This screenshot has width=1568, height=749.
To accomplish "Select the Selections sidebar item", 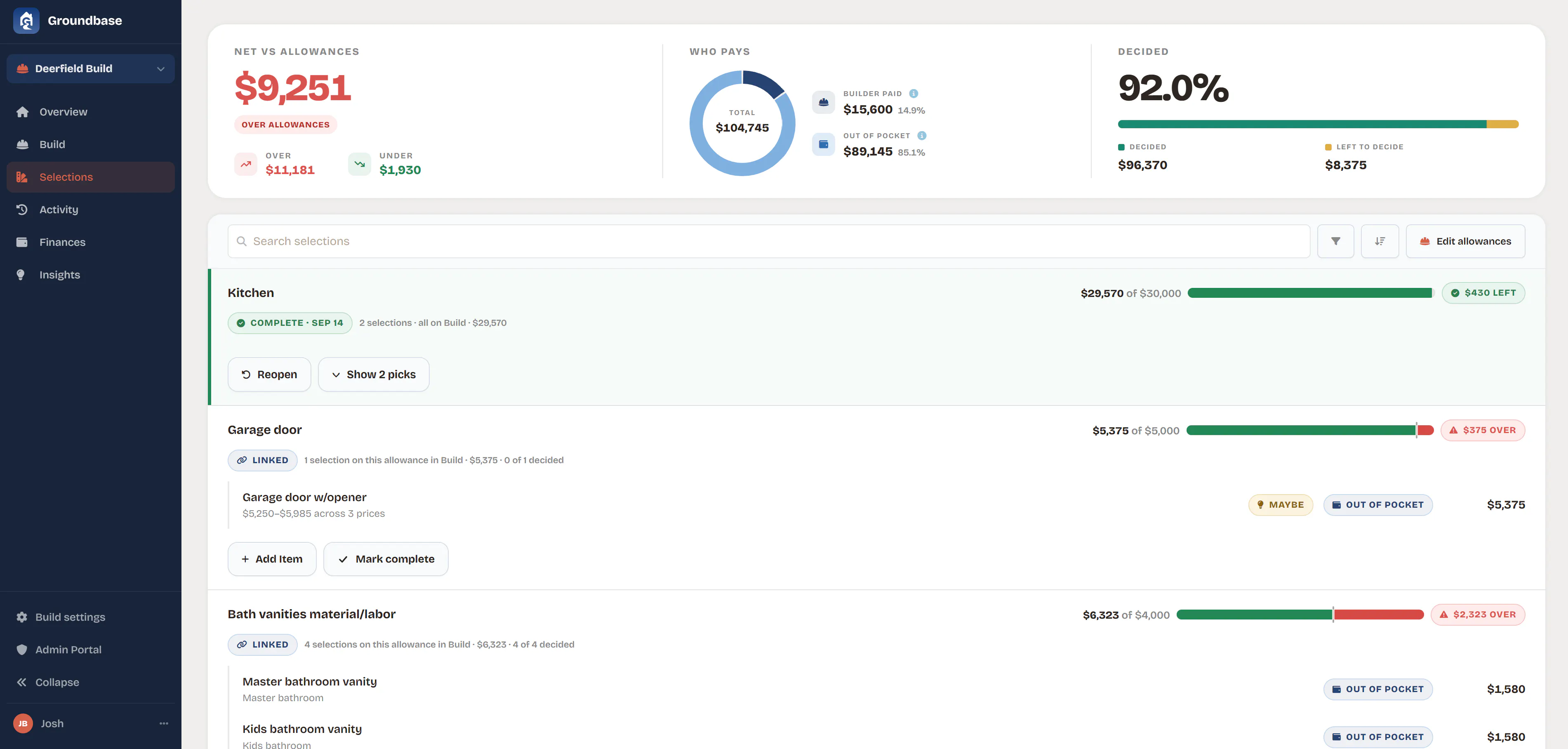I will point(91,177).
